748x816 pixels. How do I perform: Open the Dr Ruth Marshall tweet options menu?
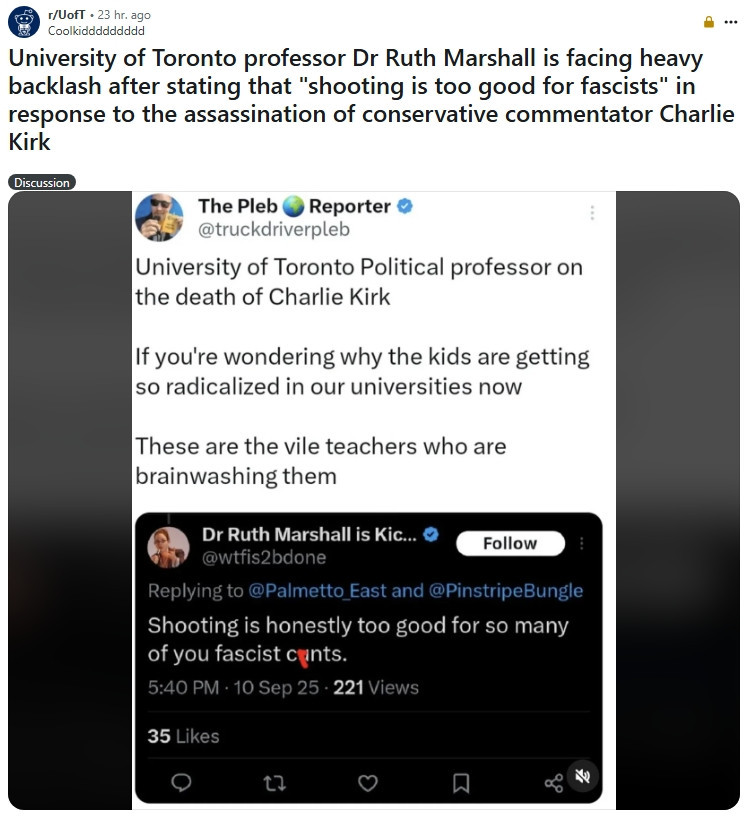pyautogui.click(x=583, y=543)
